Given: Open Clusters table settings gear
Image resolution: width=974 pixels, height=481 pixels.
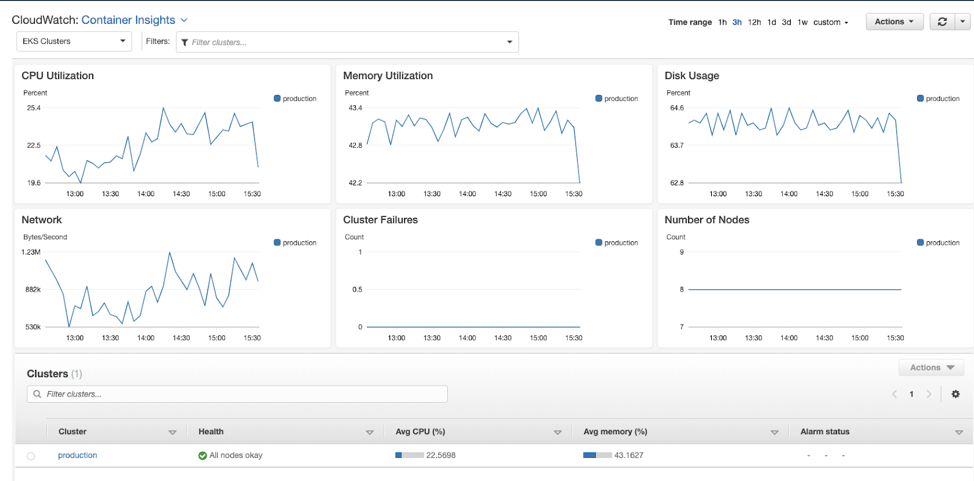Looking at the screenshot, I should point(955,394).
